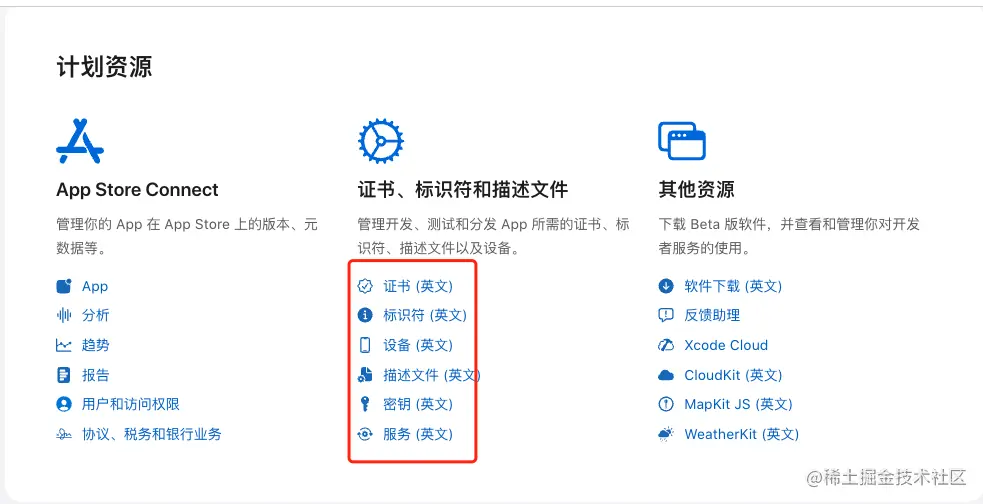Viewport: 983px width, 504px height.
Task: Open the 服务 (英文) link
Action: click(x=418, y=434)
